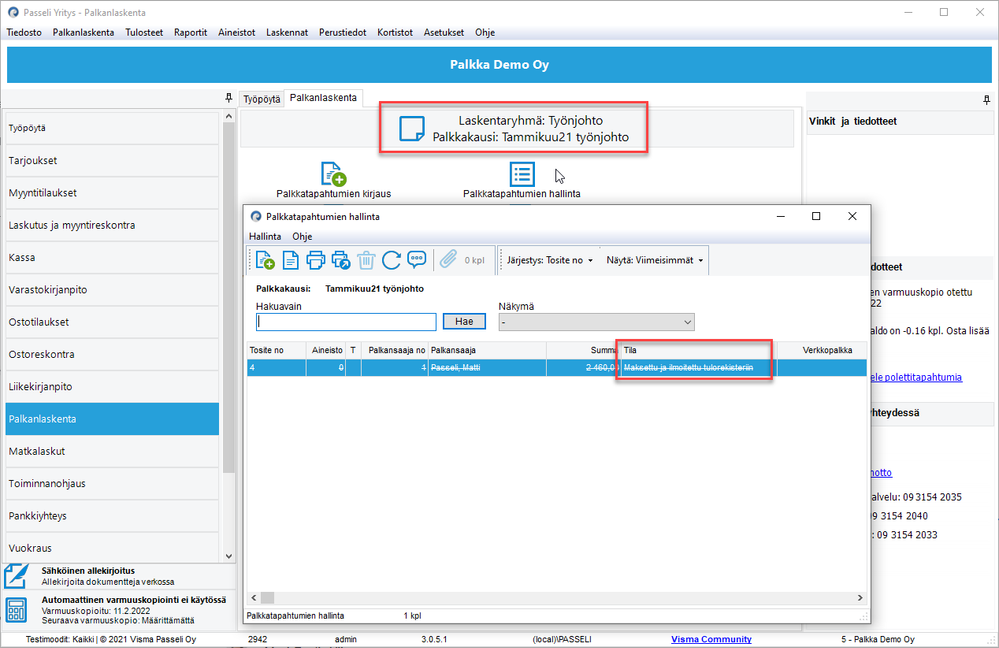Image resolution: width=999 pixels, height=648 pixels.
Task: Open the Perustiedot menu
Action: (x=343, y=32)
